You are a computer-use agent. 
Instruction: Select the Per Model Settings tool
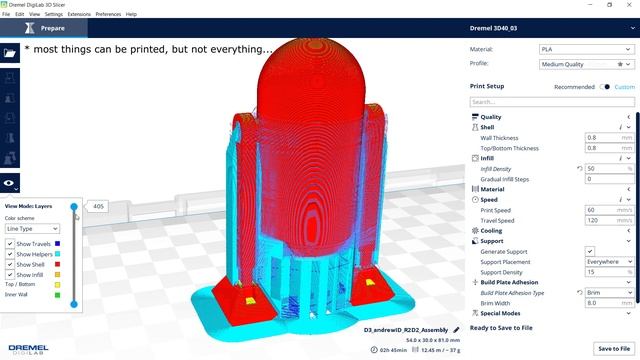(10, 158)
